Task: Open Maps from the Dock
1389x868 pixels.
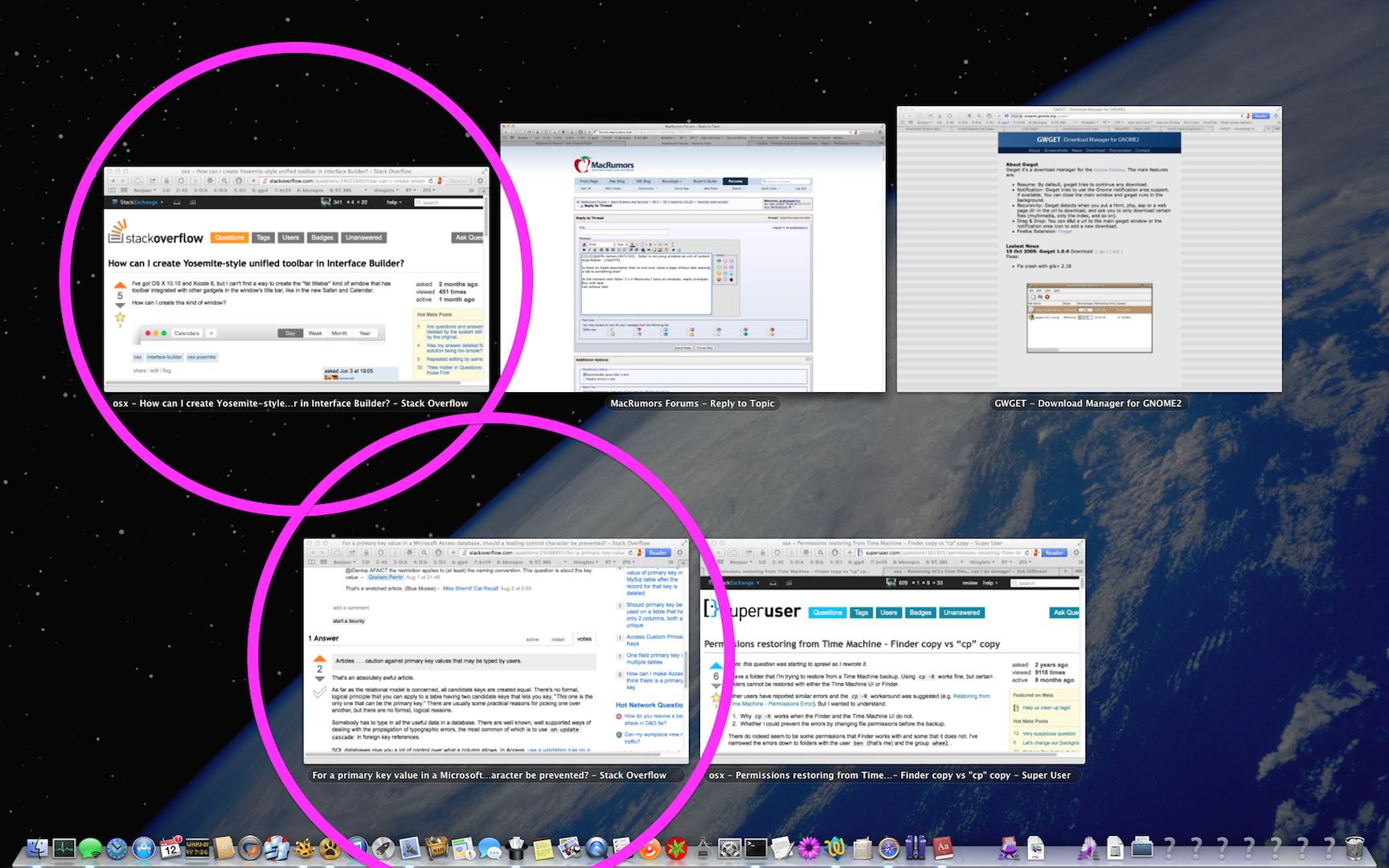Action: point(463,848)
